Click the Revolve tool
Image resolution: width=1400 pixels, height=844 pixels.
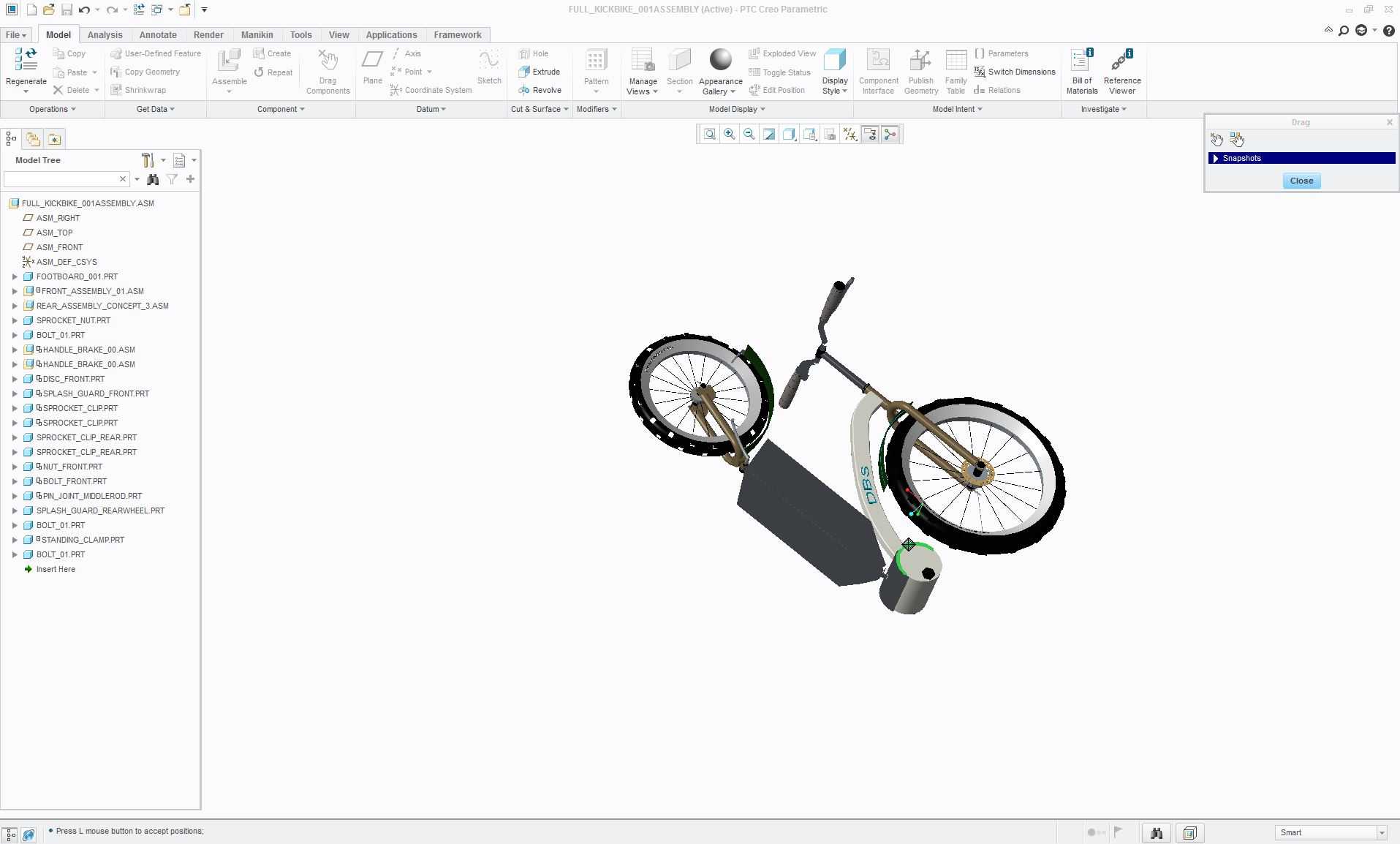point(540,90)
